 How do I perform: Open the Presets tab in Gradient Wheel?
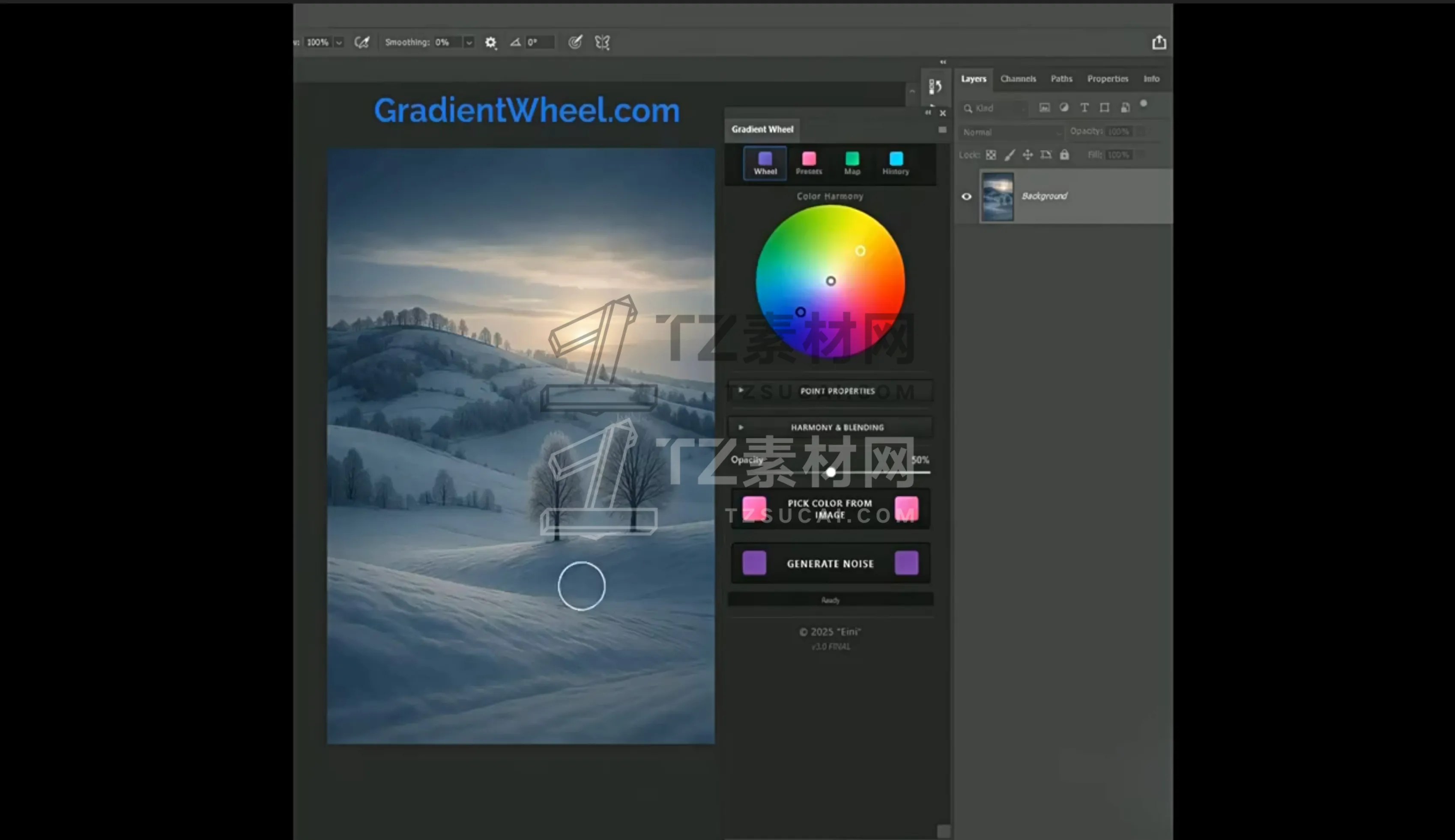coord(809,163)
